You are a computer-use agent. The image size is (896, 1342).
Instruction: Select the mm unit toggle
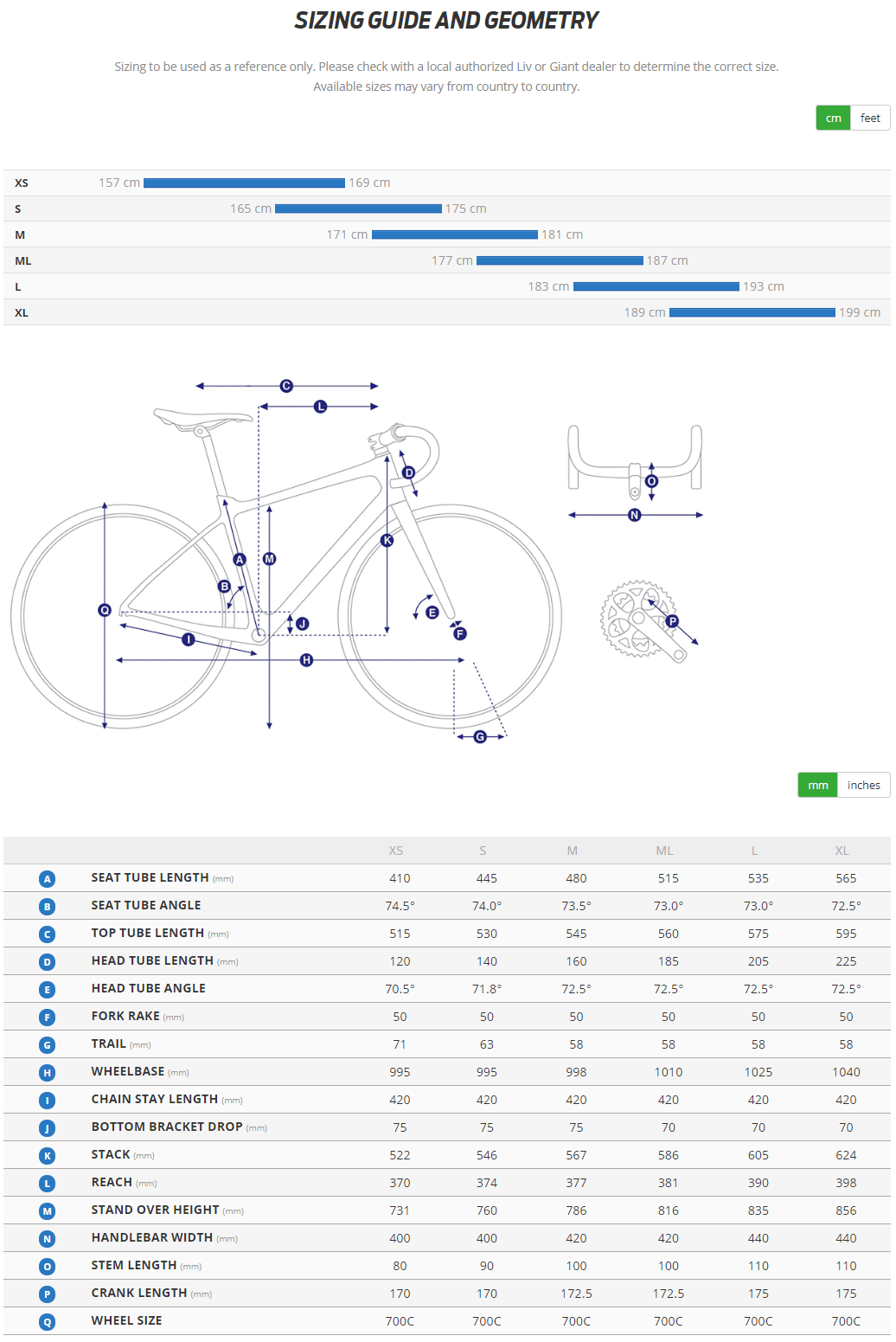817,785
